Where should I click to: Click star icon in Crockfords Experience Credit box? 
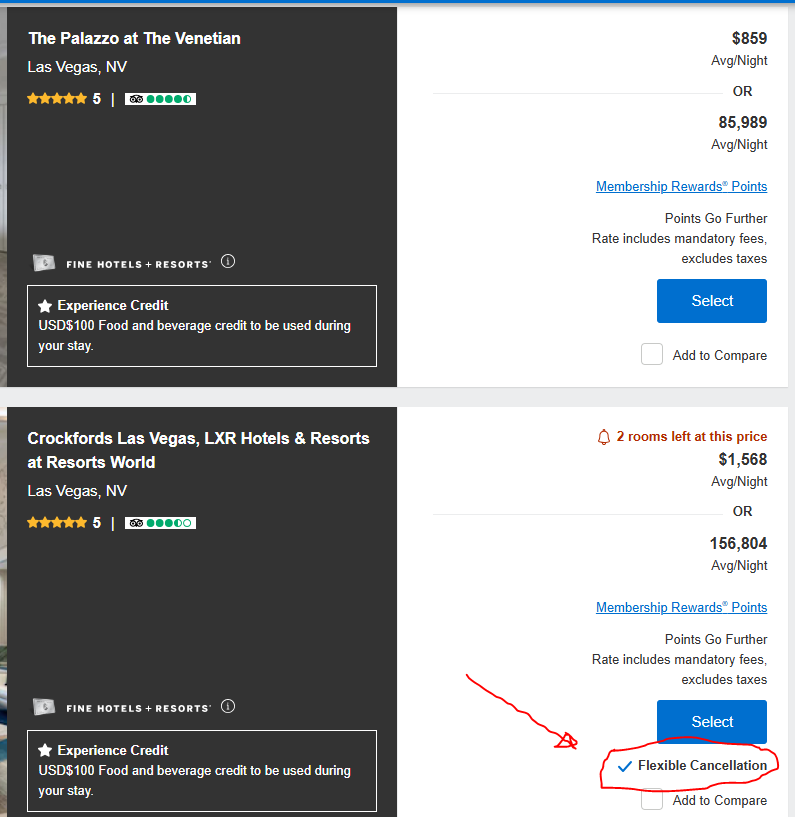45,750
